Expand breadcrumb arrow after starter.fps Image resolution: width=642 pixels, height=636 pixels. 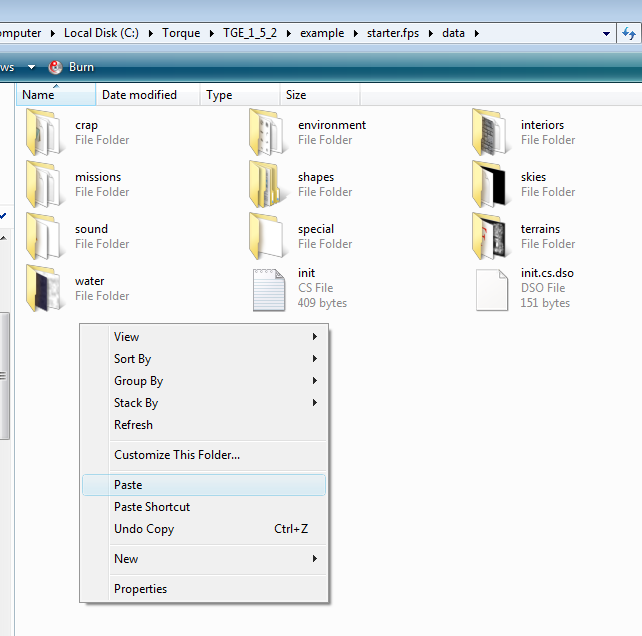coord(431,34)
